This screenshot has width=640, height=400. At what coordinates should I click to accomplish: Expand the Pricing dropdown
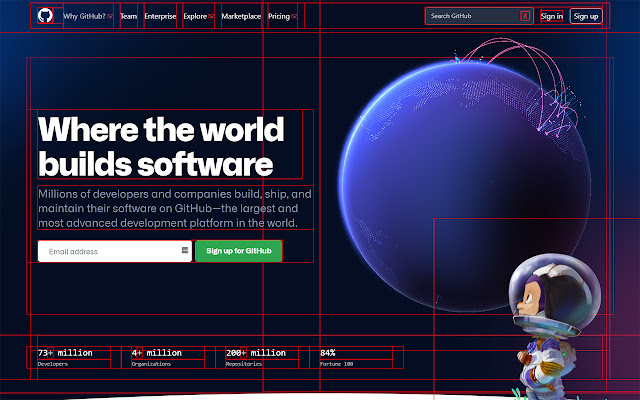click(x=282, y=16)
